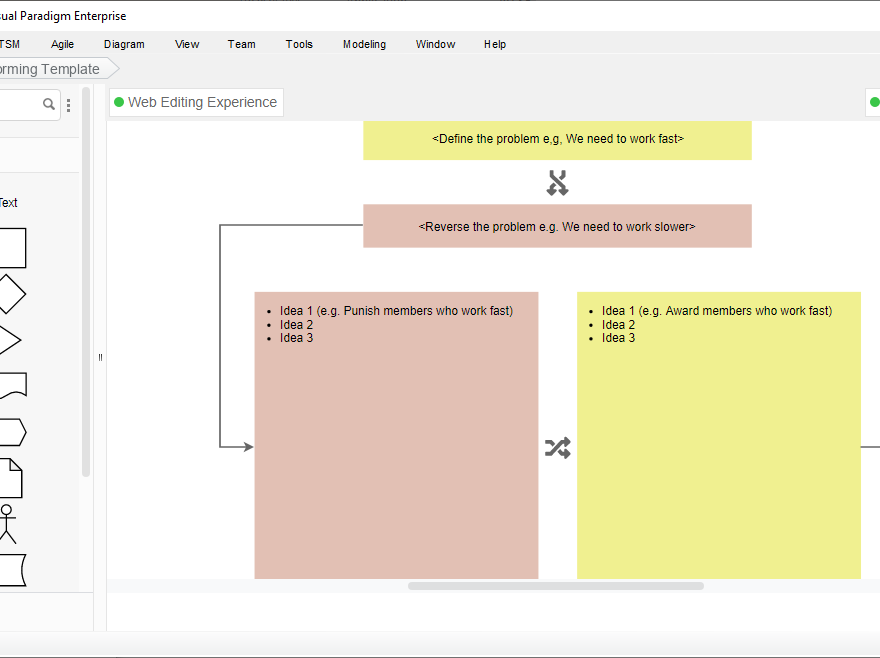Image resolution: width=880 pixels, height=658 pixels.
Task: Select the diamond decision shape
Action: (x=10, y=294)
